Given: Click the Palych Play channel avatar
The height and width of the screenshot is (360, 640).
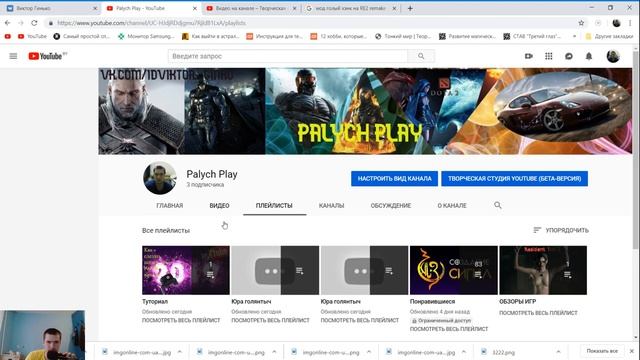Looking at the screenshot, I should pos(160,178).
